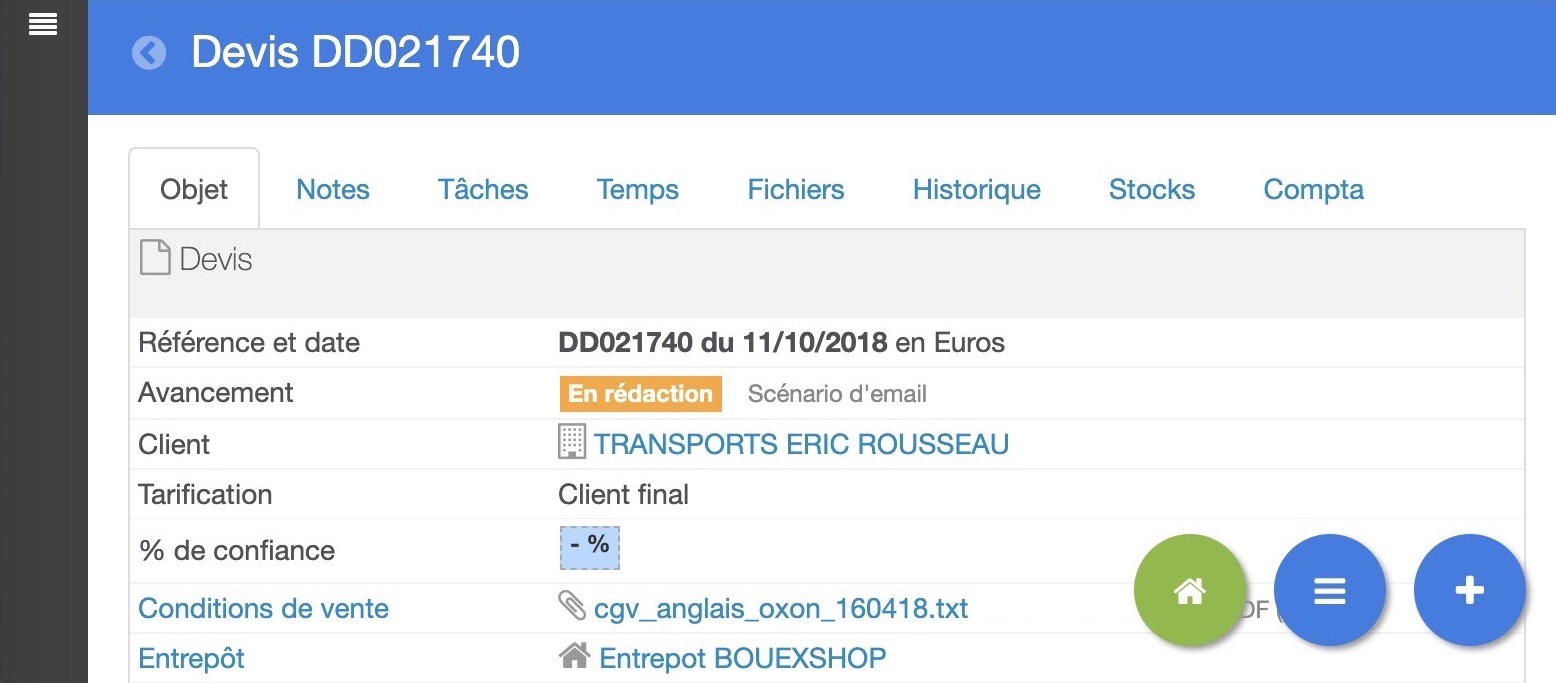Viewport: 1556px width, 683px height.
Task: Click the back arrow beside Devis DD021740
Action: (149, 53)
